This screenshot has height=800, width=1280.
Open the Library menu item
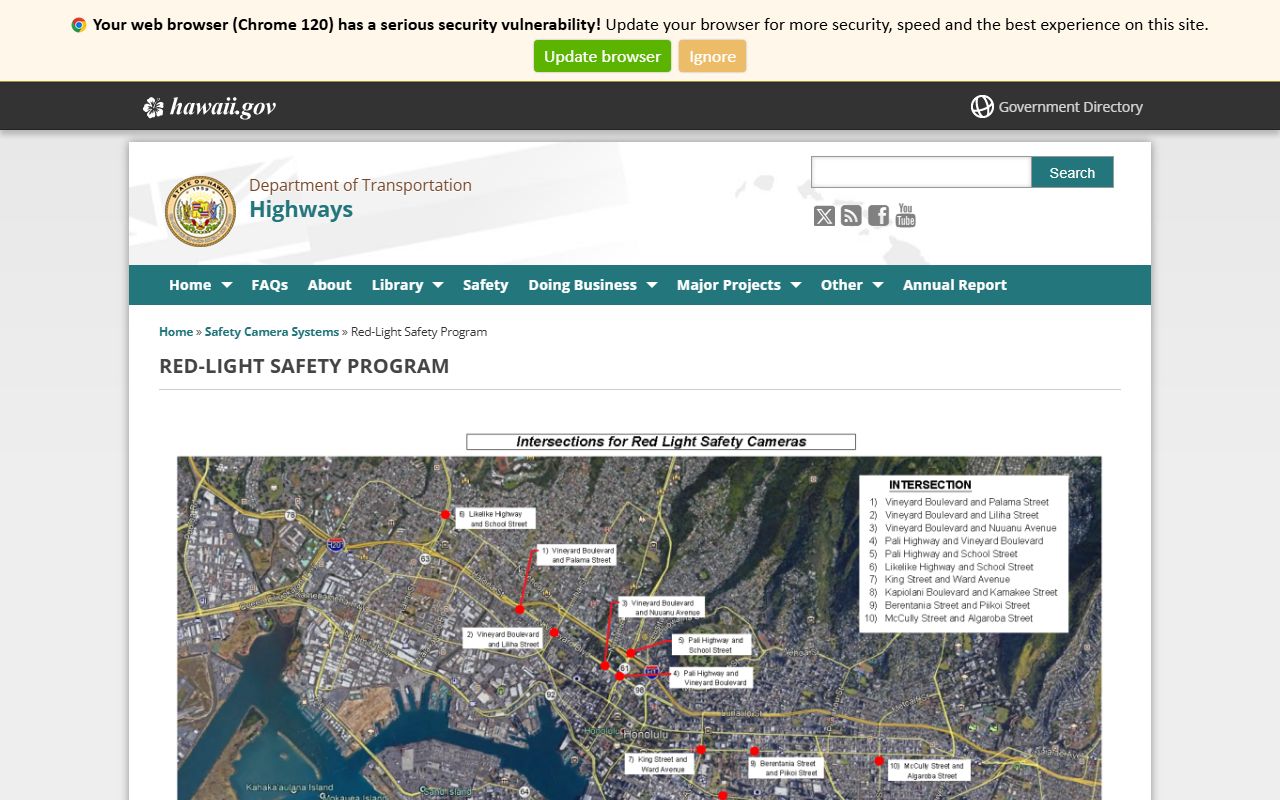coord(397,285)
